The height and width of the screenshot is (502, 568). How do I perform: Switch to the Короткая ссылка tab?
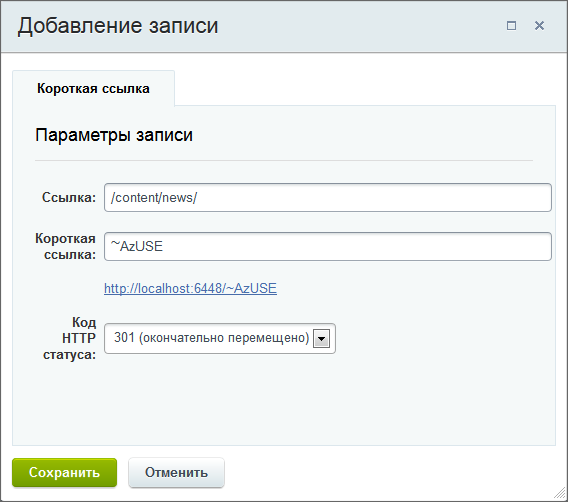point(93,88)
